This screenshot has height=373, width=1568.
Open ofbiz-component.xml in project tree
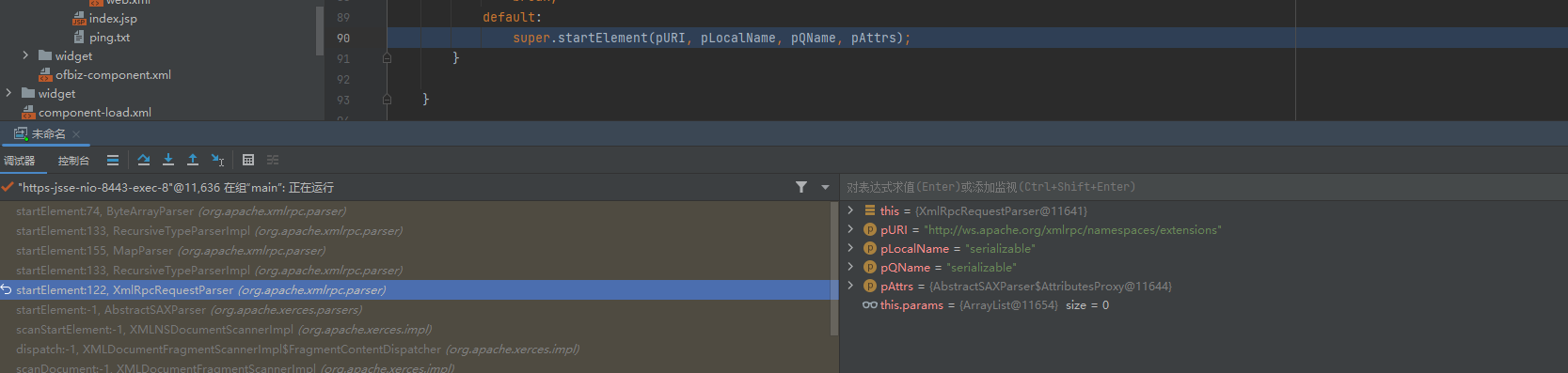(113, 75)
